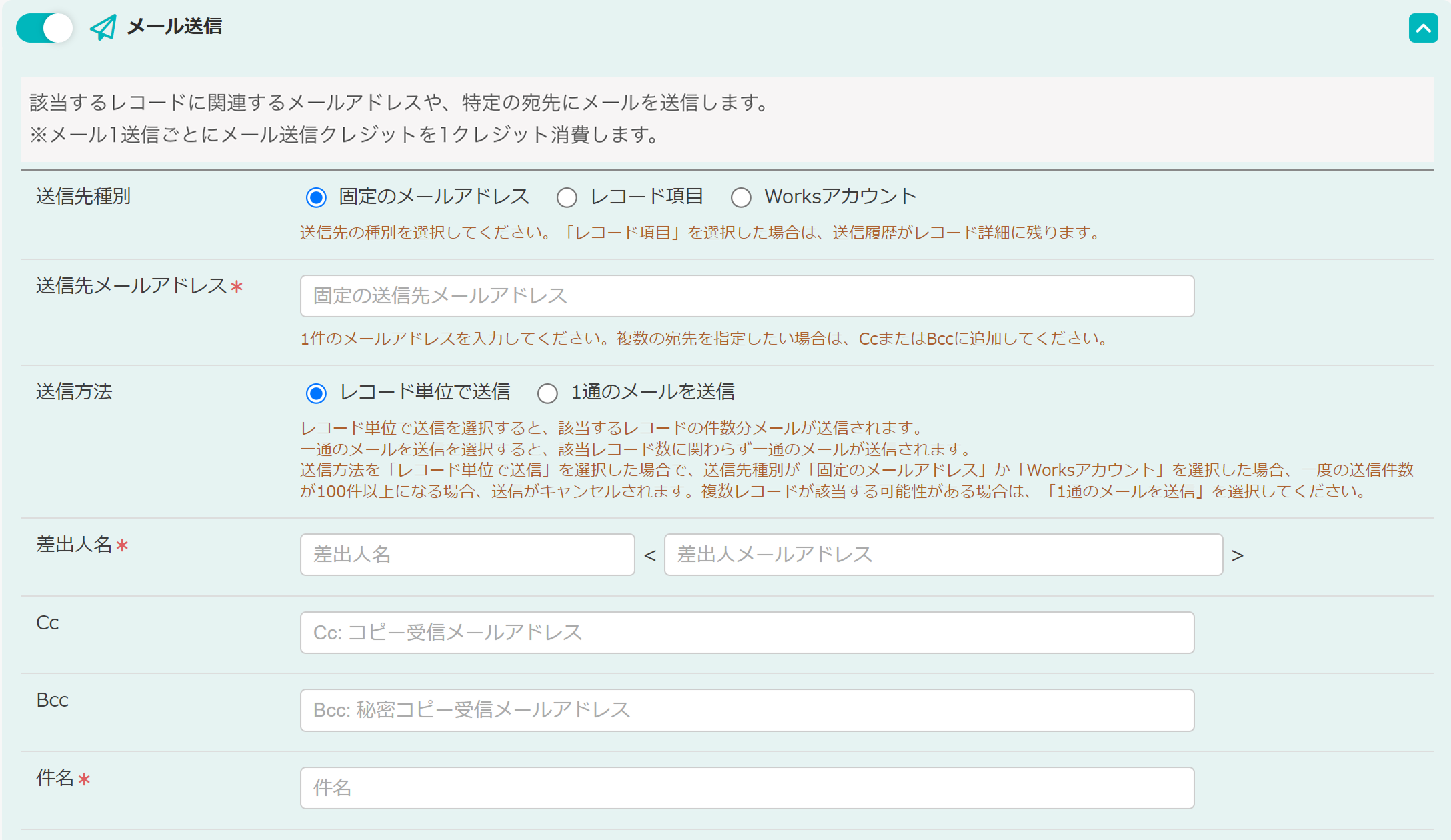Click the 送信先メールアドレス required label

[x=131, y=286]
